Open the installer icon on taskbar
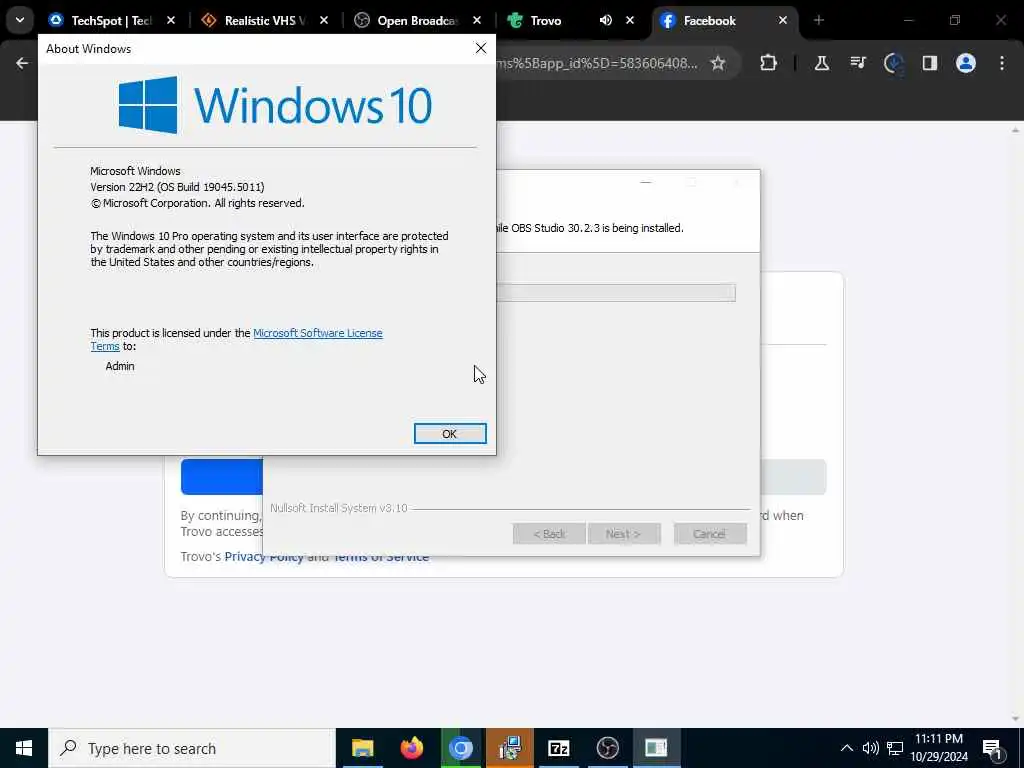1024x768 pixels. 509,748
